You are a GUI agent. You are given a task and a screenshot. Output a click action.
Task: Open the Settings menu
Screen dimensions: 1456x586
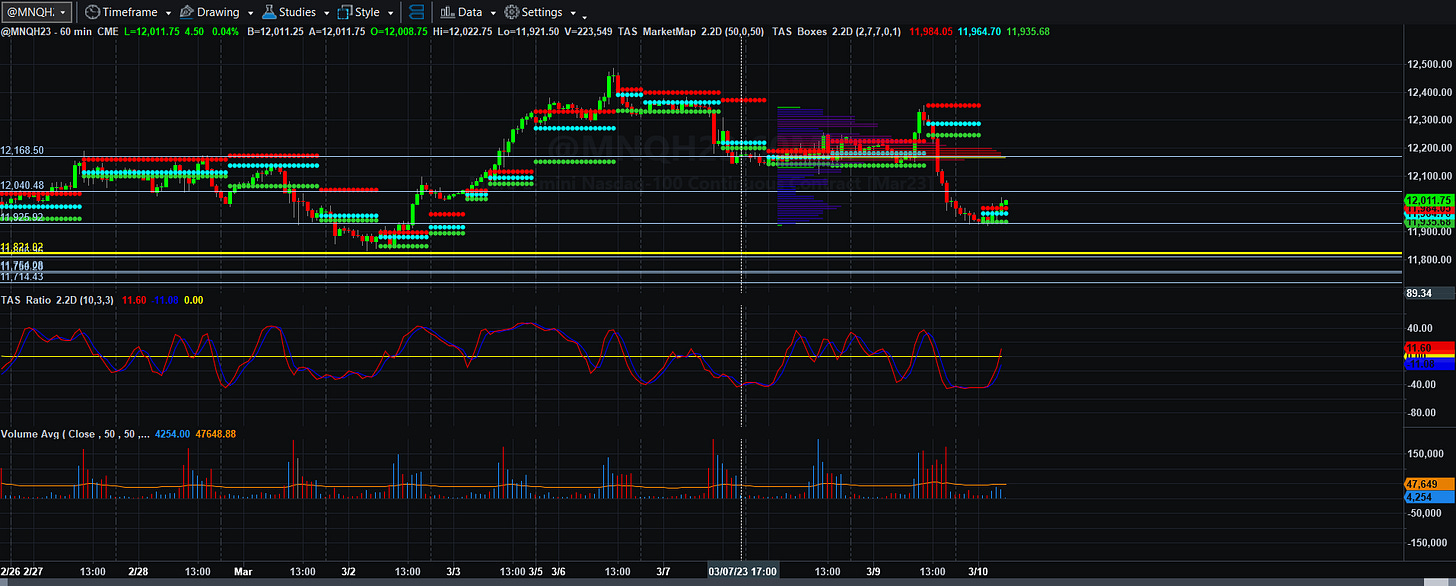tap(542, 12)
